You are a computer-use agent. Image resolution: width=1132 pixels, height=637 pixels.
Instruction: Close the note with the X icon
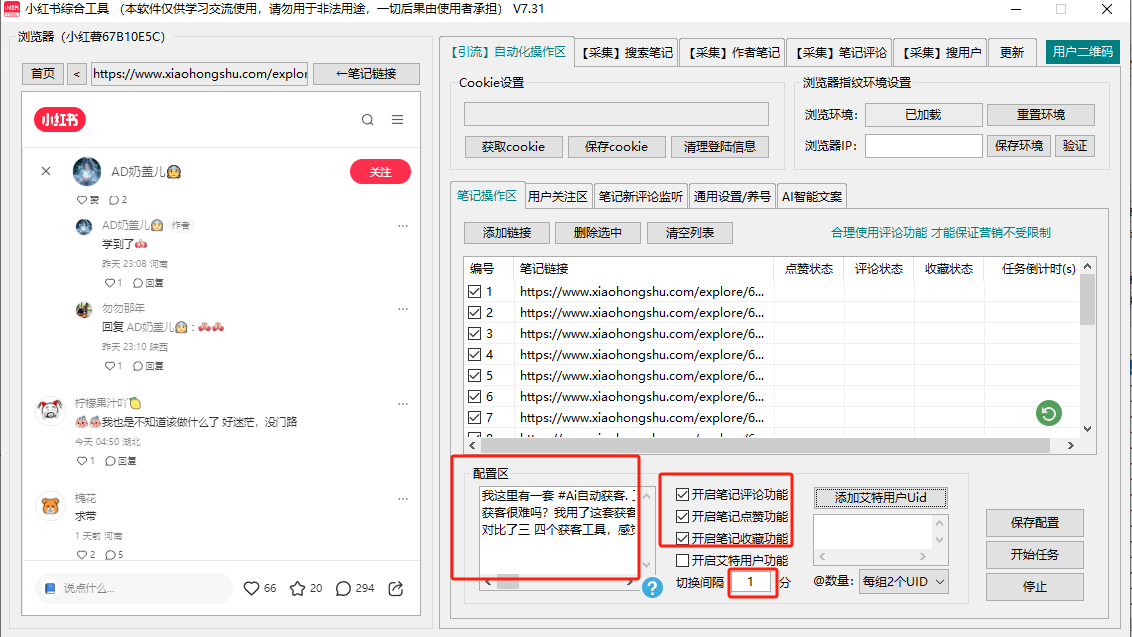(46, 171)
